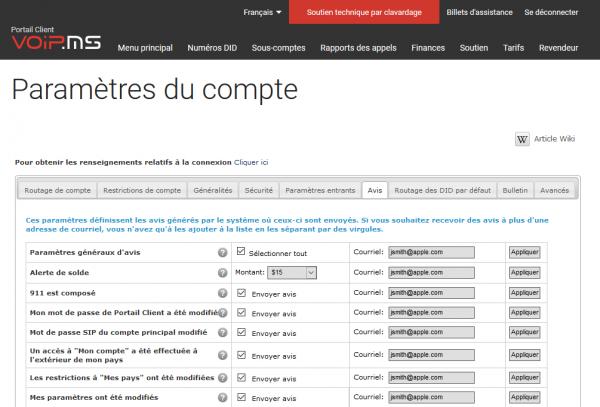Viewport: 600px width, 407px height.
Task: Show help for 911 est composé
Action: (x=222, y=293)
